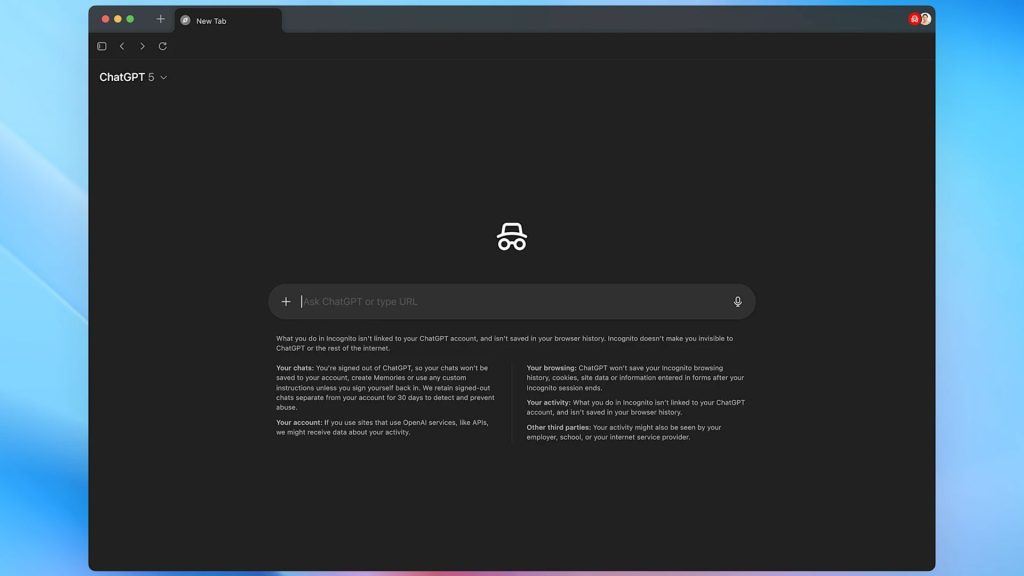Click the incognito hat icon

(x=511, y=236)
